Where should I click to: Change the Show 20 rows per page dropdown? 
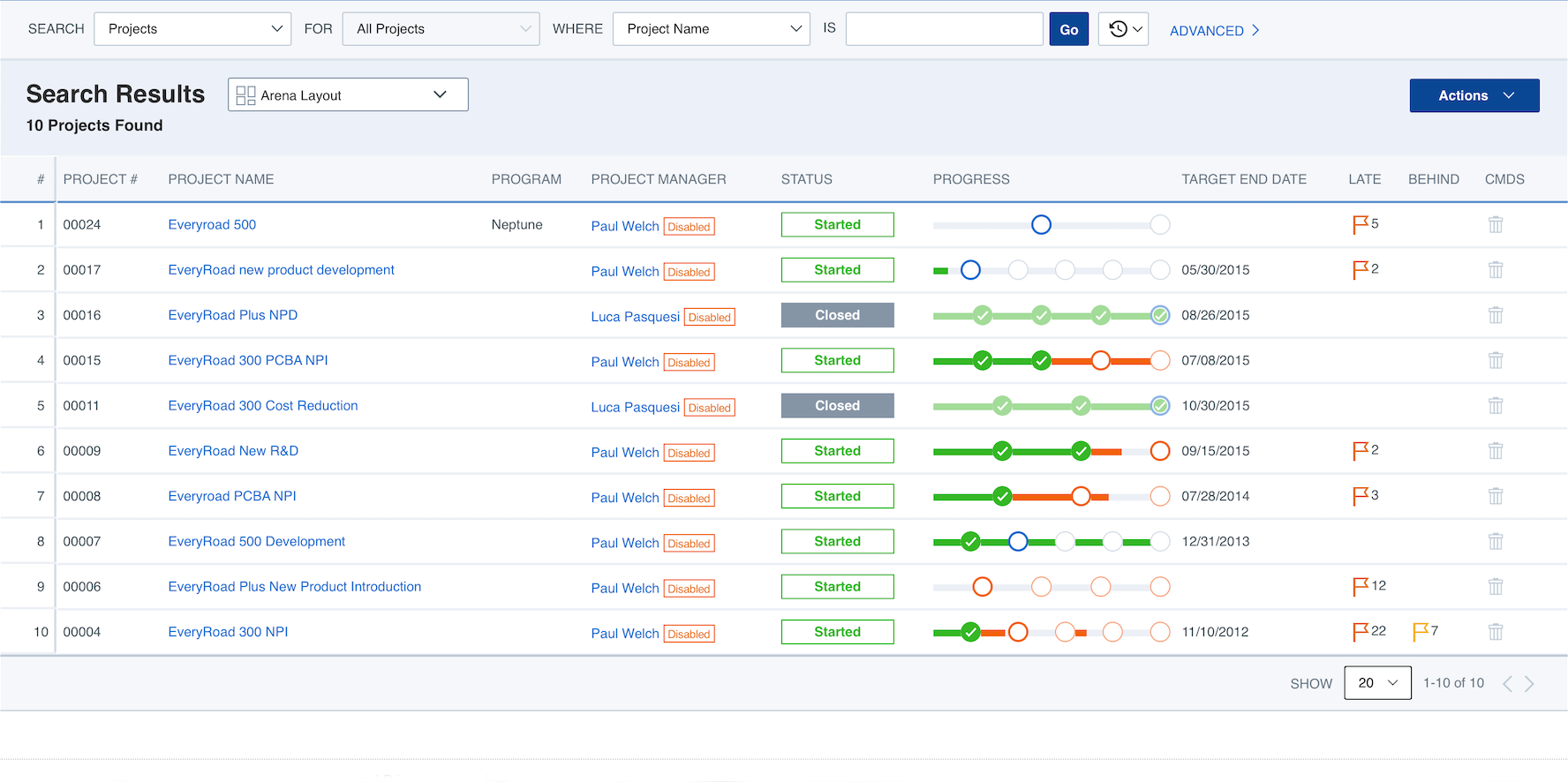coord(1377,683)
